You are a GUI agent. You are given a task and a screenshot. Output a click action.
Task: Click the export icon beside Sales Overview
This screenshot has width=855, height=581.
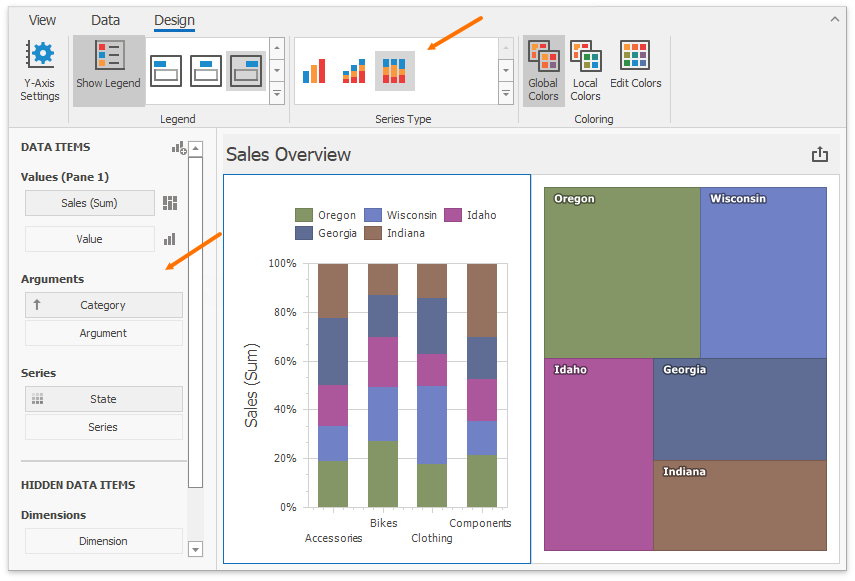(x=820, y=154)
